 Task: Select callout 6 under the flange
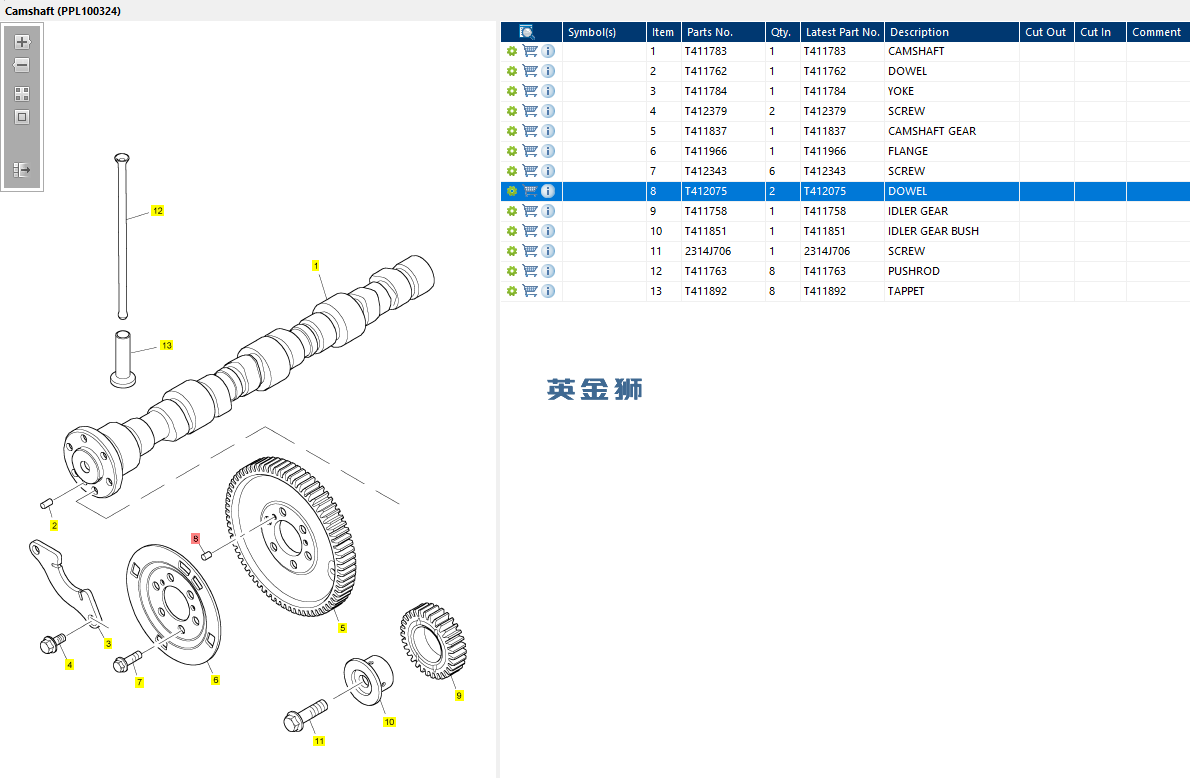216,680
